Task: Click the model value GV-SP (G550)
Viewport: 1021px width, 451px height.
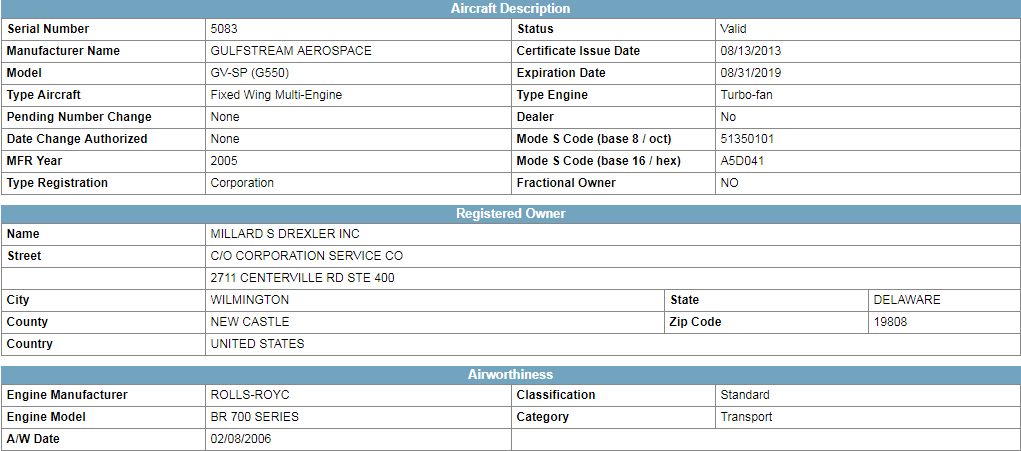Action: coord(250,73)
